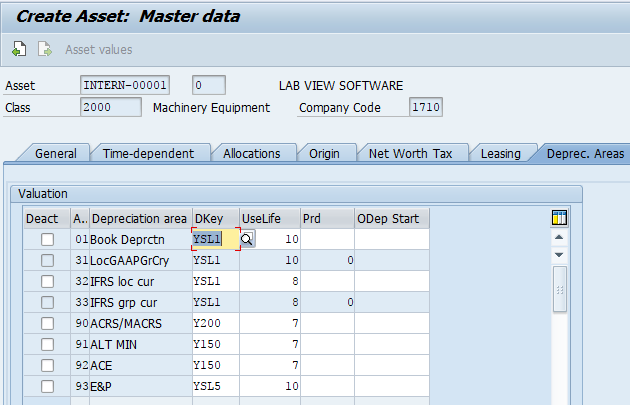Click the DKey search help icon
630x405 pixels.
click(x=246, y=239)
